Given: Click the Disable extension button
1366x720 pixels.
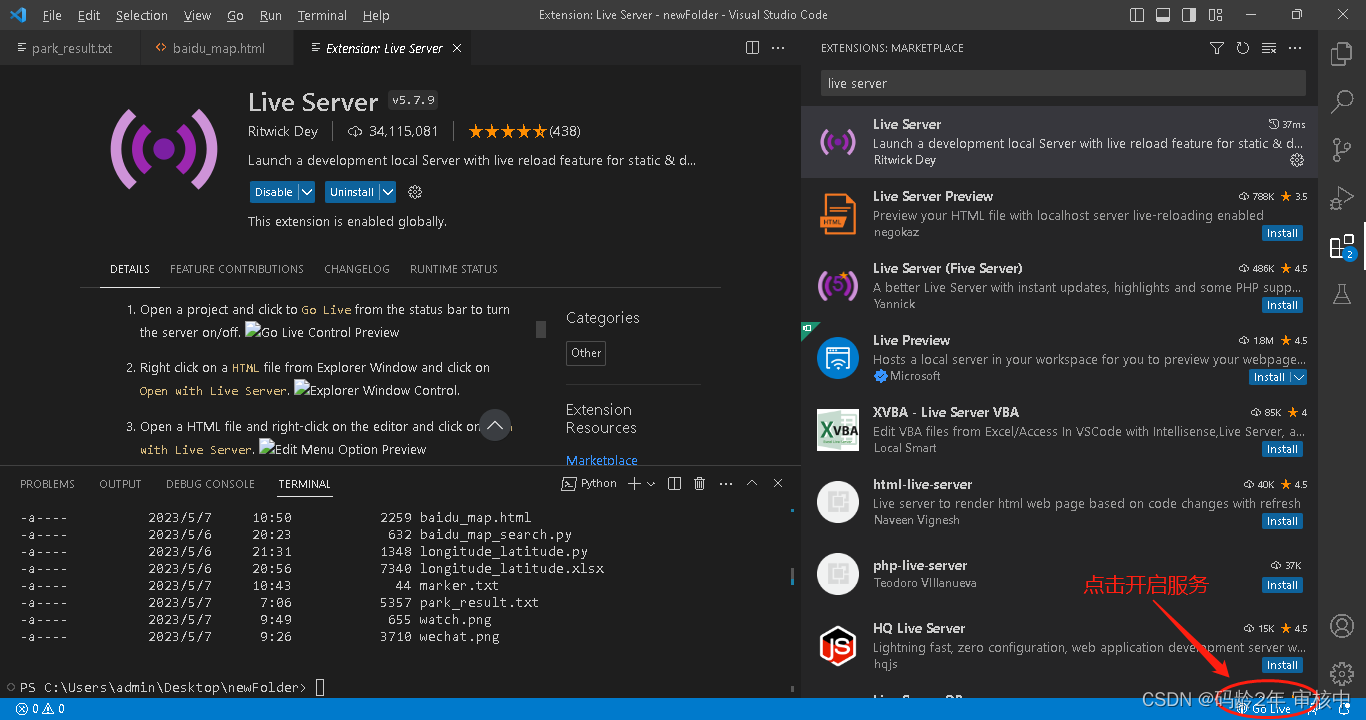Looking at the screenshot, I should [x=274, y=192].
